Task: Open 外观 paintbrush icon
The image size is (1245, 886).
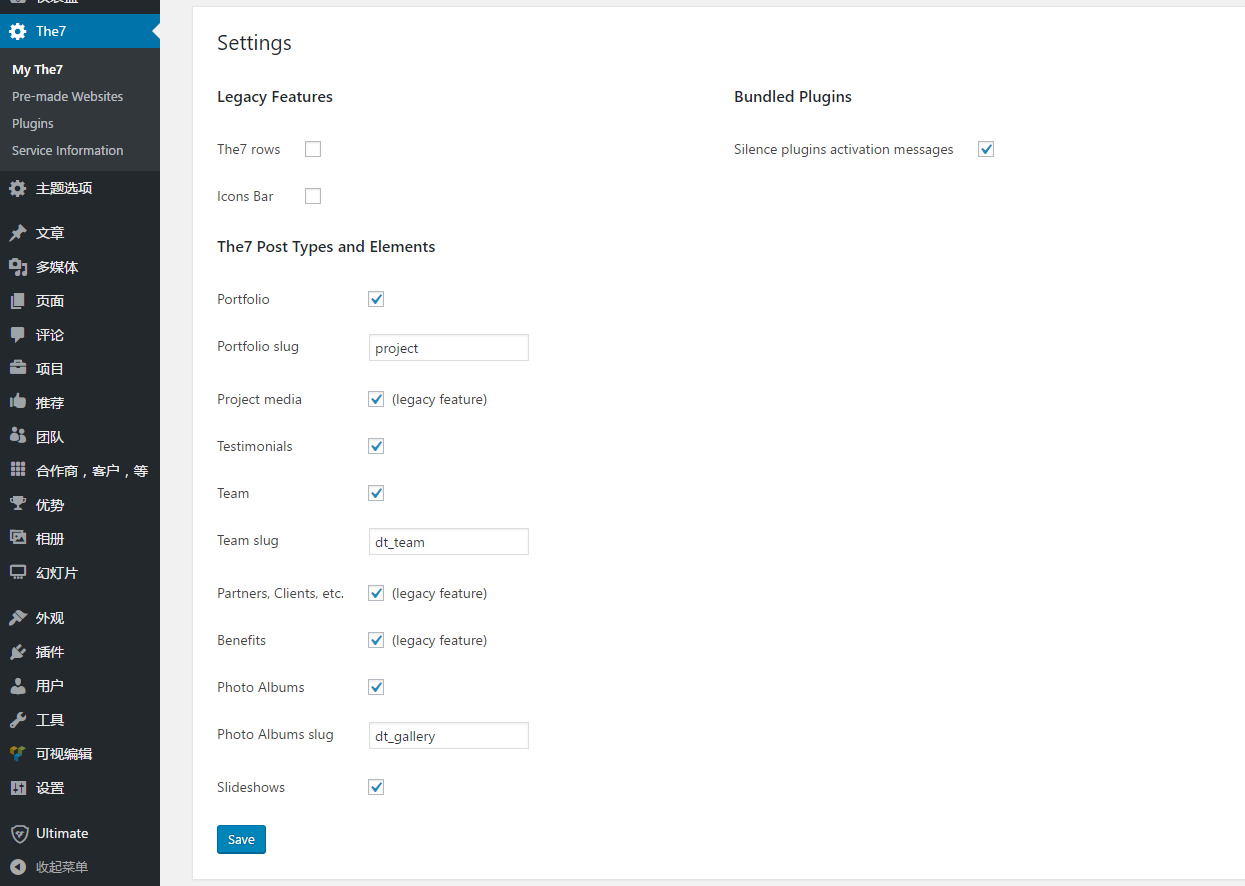Action: point(18,618)
